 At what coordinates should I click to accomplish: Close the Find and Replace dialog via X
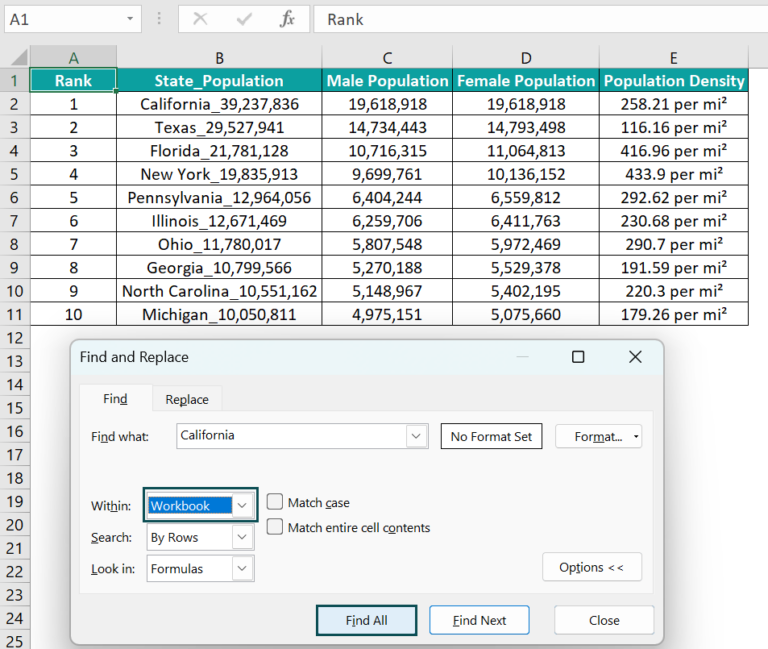(635, 357)
